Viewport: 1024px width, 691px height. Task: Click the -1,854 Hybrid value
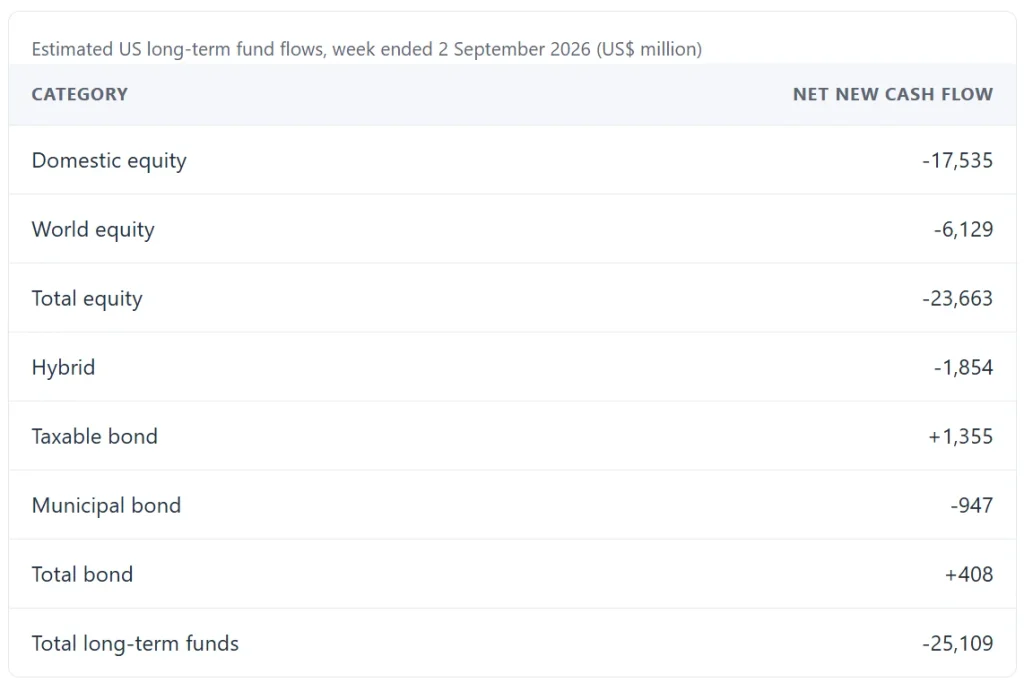coord(963,368)
